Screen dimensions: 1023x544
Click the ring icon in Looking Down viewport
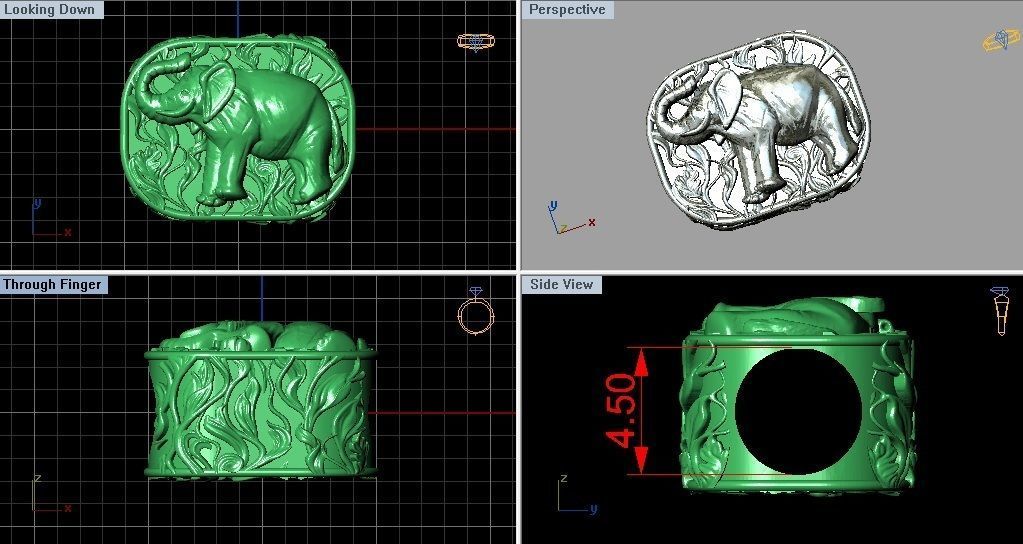[x=476, y=42]
